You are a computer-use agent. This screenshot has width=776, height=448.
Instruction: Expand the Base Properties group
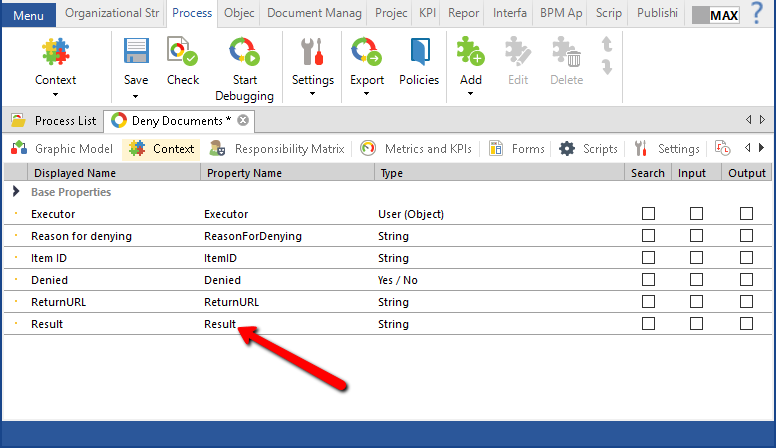pyautogui.click(x=15, y=192)
